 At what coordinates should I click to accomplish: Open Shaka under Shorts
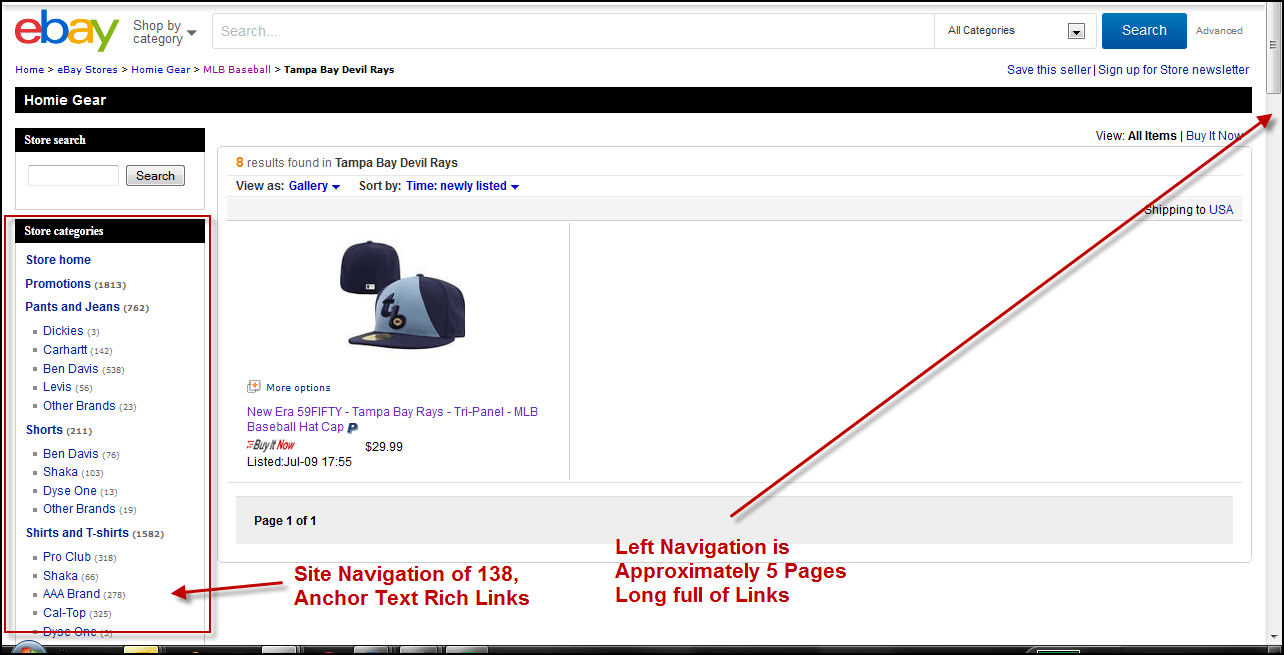[x=60, y=472]
